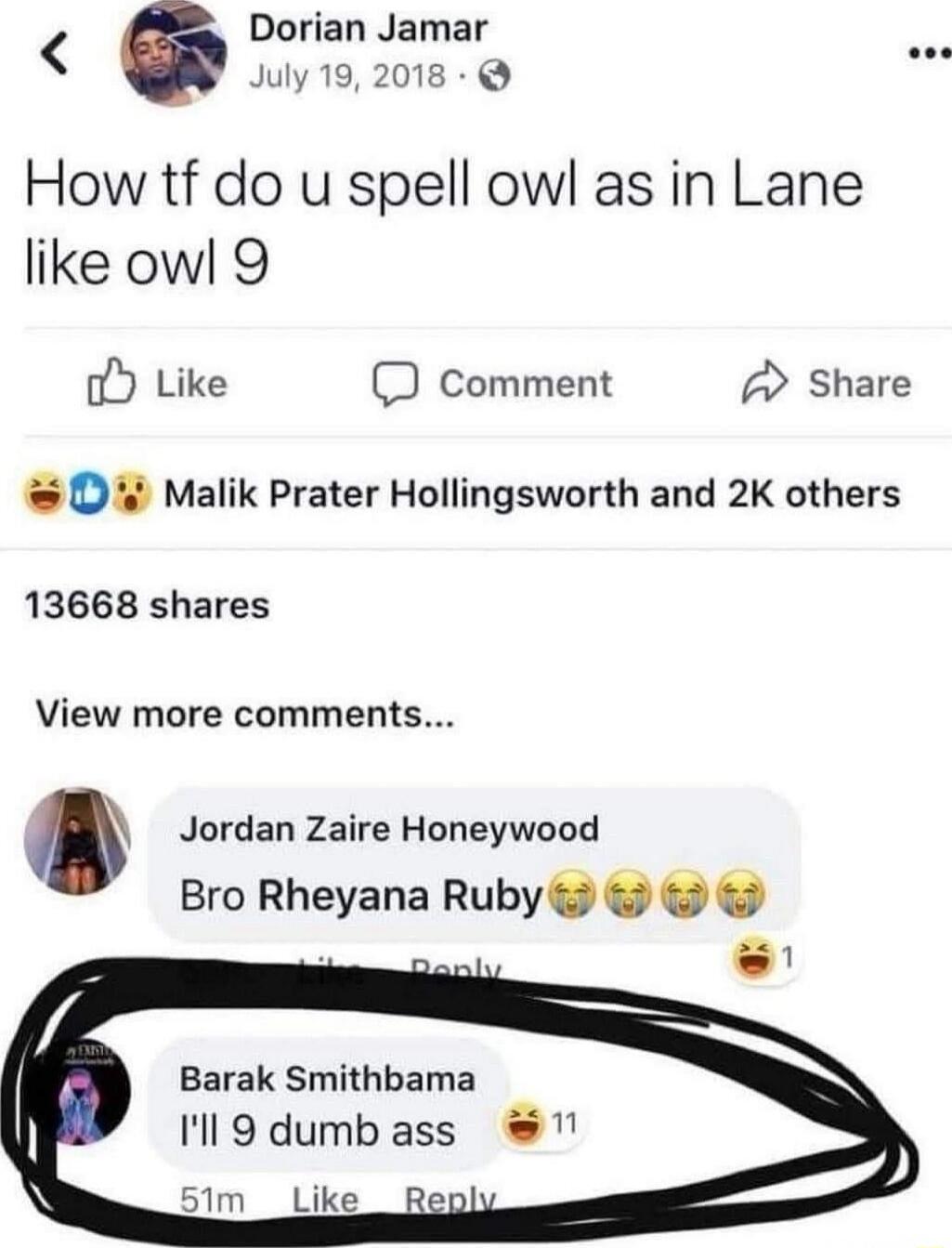Image resolution: width=952 pixels, height=1248 pixels.
Task: Click the Comment speech bubble button
Action: pos(491,384)
